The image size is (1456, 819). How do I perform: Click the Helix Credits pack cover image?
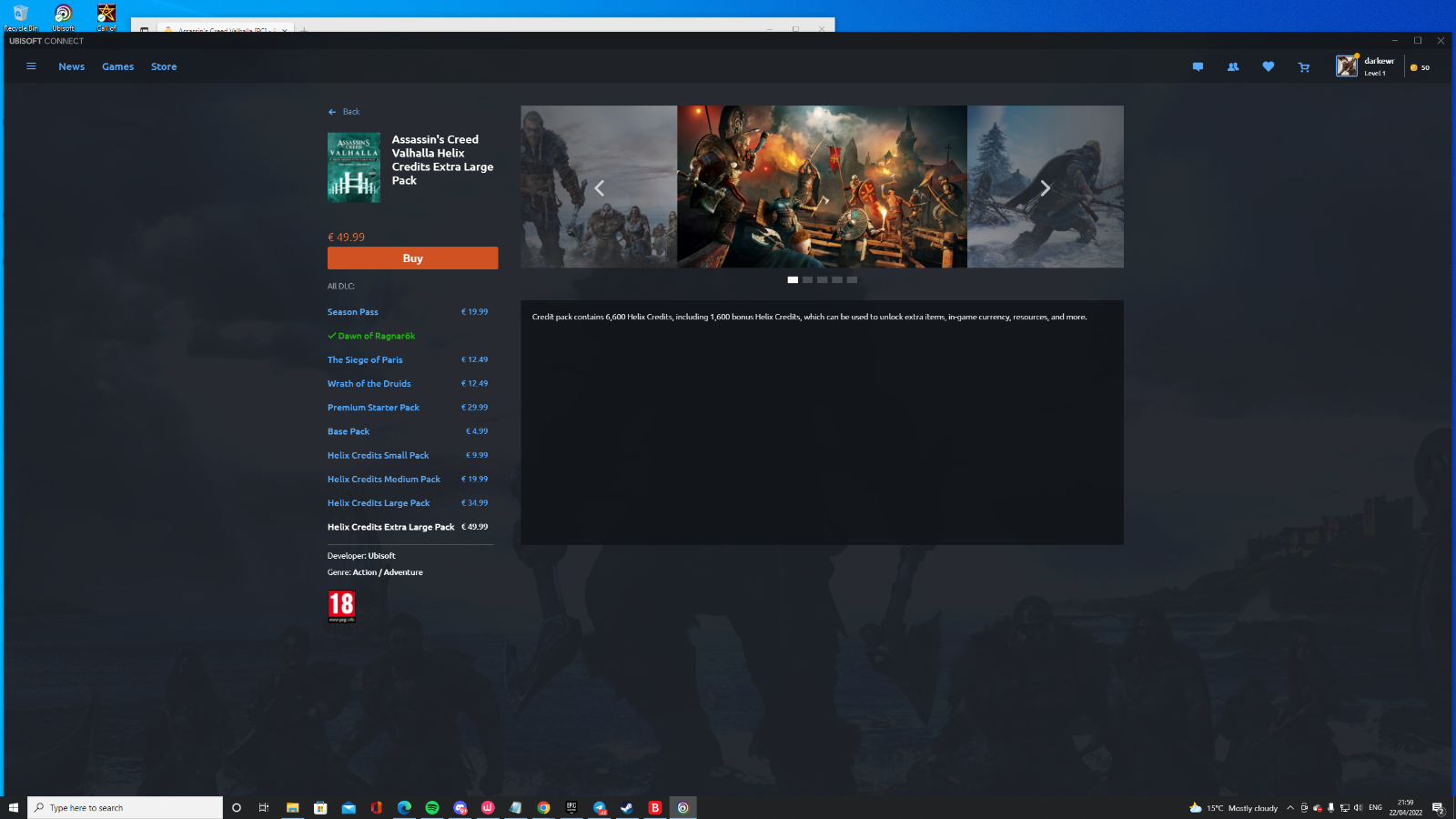(354, 167)
